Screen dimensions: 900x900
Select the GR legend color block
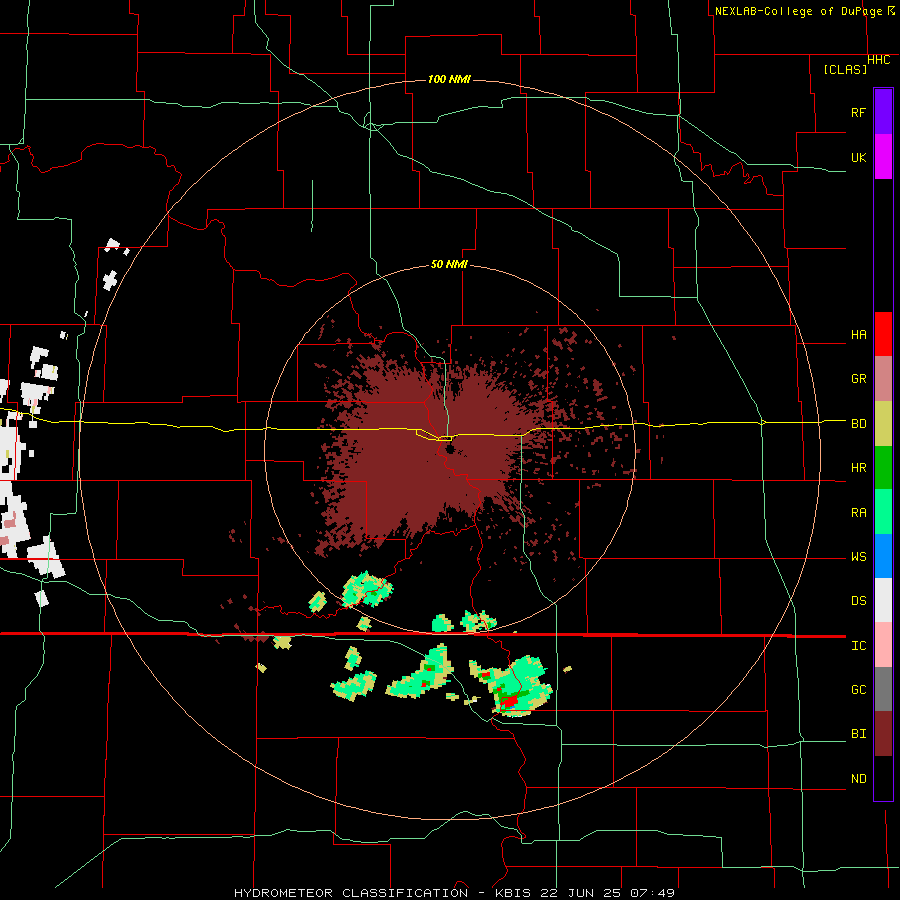883,379
